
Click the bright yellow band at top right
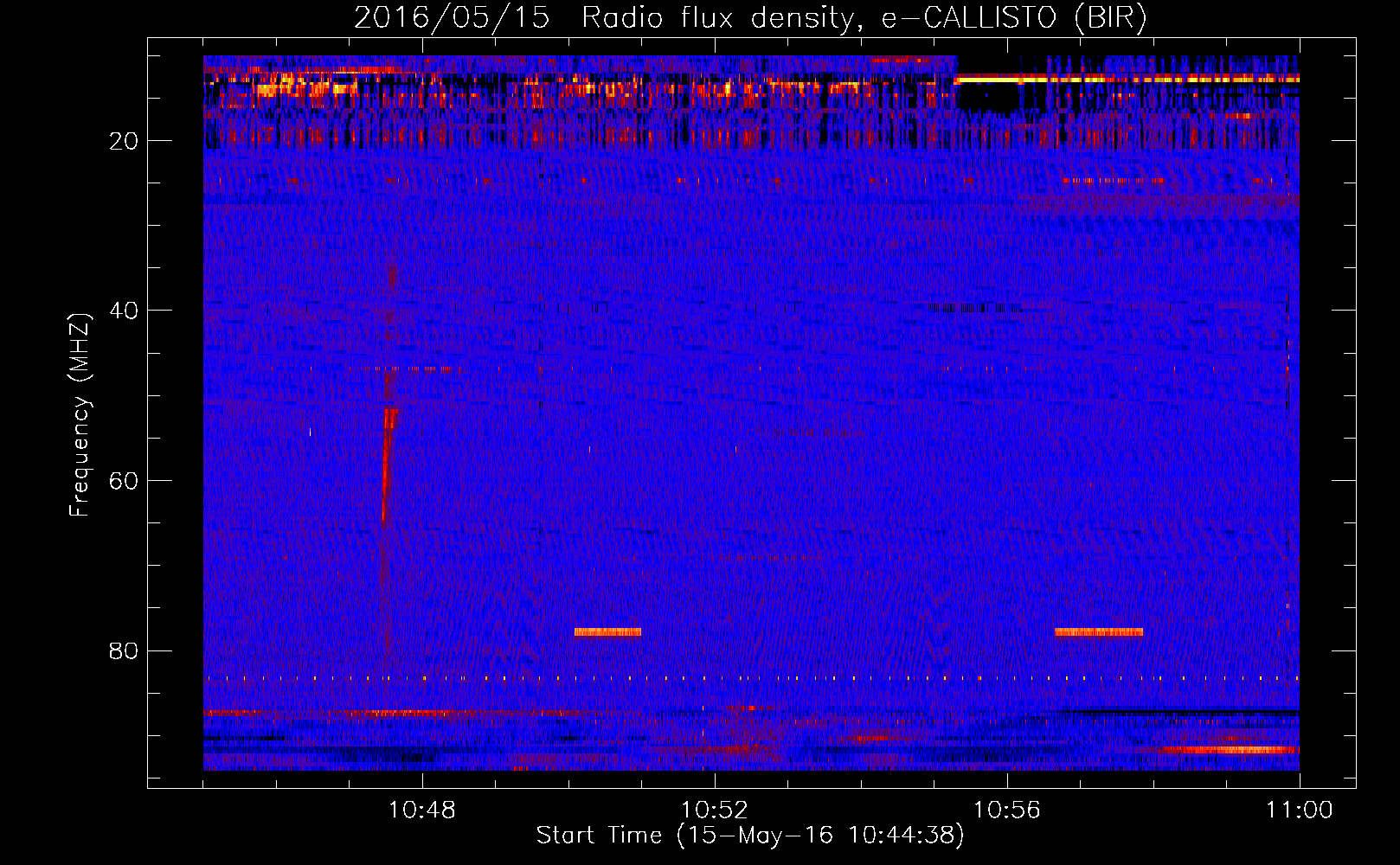[x=1126, y=79]
